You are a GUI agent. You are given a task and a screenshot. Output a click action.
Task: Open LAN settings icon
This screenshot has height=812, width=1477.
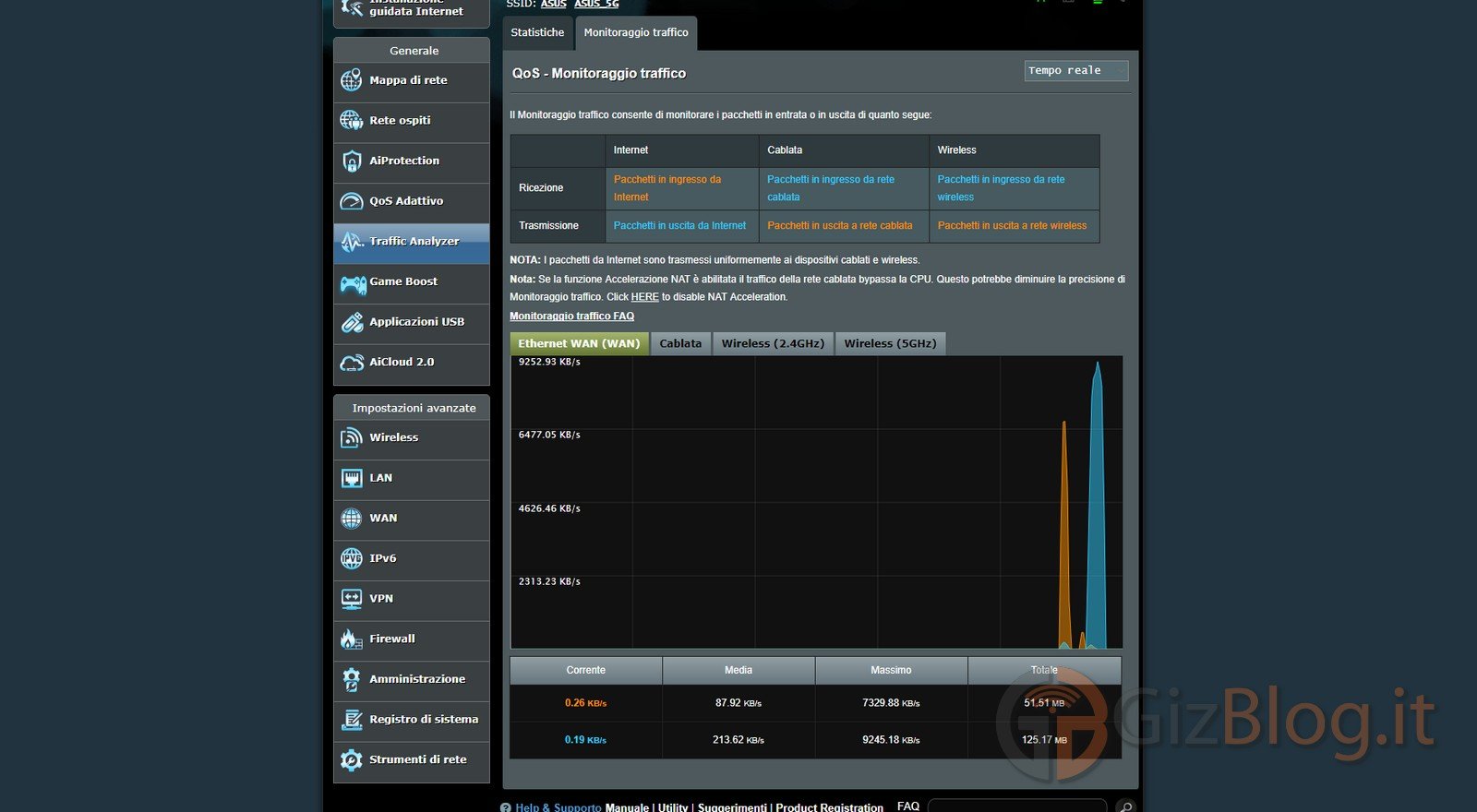352,478
